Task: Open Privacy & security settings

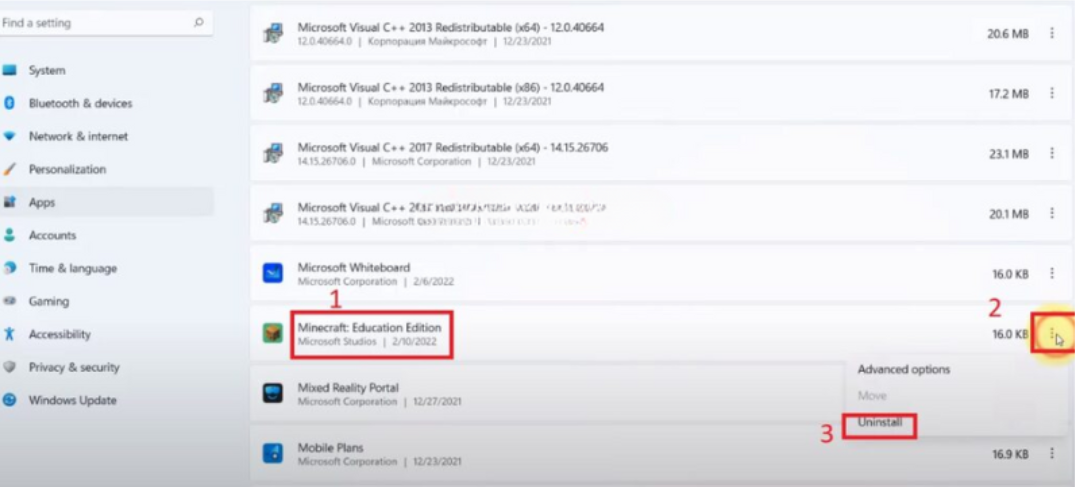Action: coord(74,367)
